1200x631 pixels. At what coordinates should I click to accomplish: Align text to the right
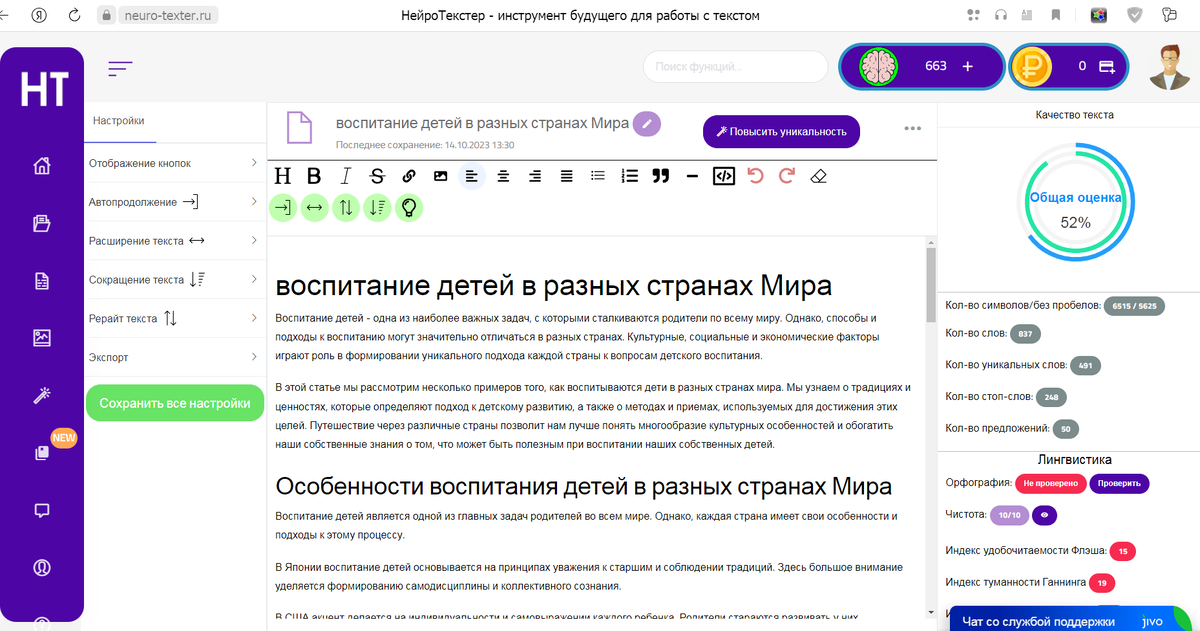pyautogui.click(x=535, y=176)
